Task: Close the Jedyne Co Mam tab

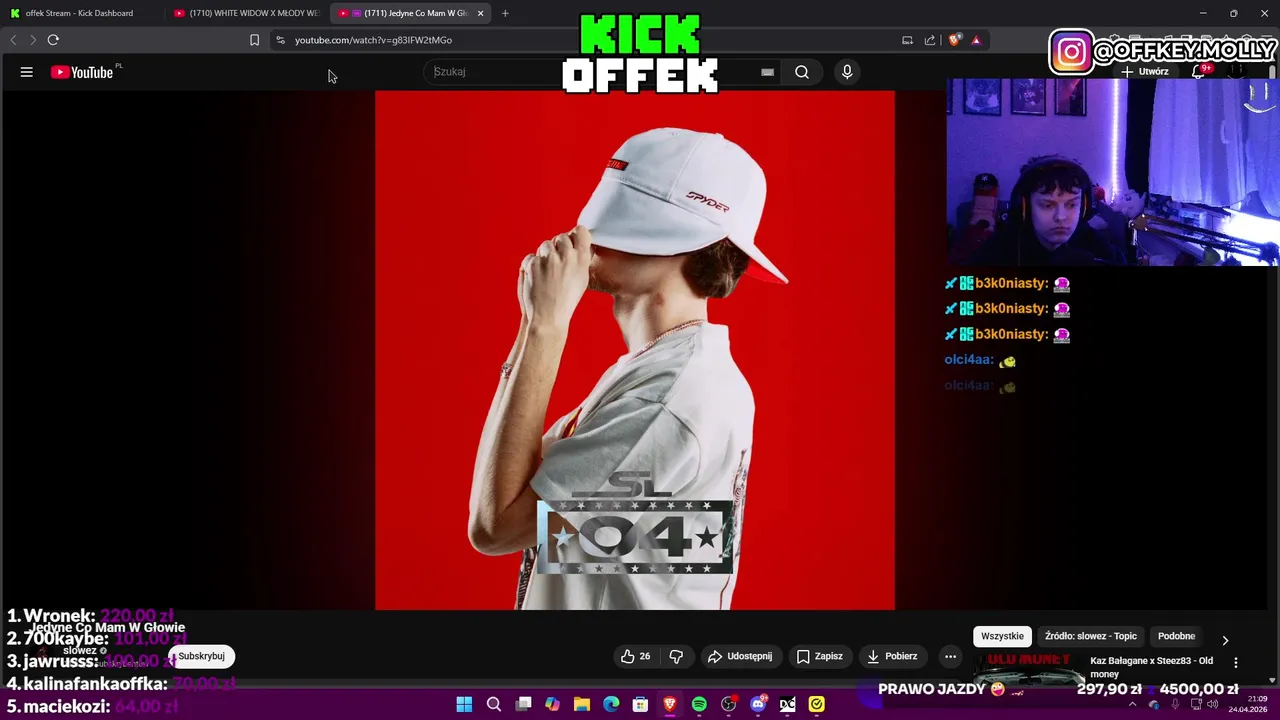Action: 481,13
